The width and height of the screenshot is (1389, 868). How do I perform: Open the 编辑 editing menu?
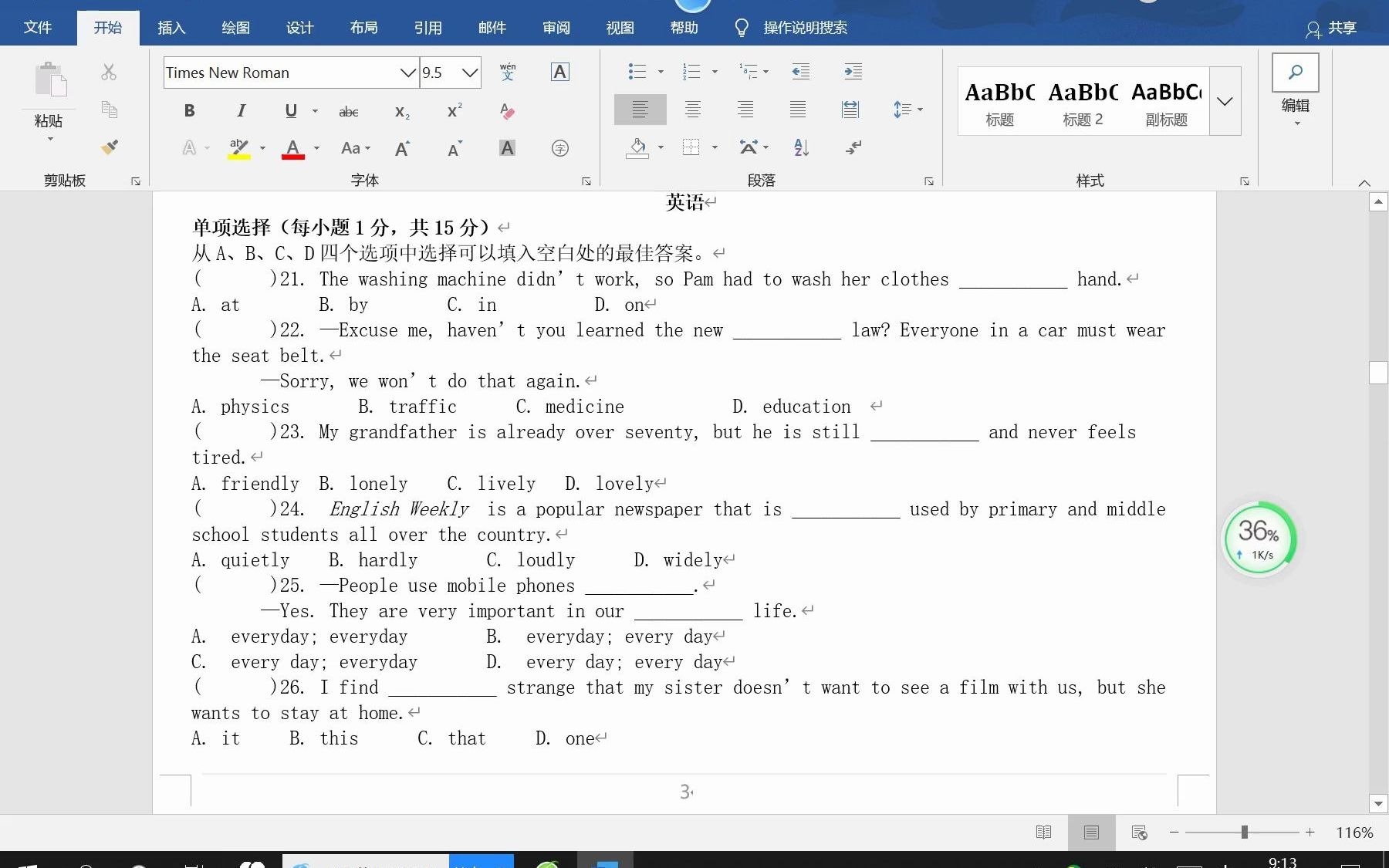click(x=1296, y=90)
